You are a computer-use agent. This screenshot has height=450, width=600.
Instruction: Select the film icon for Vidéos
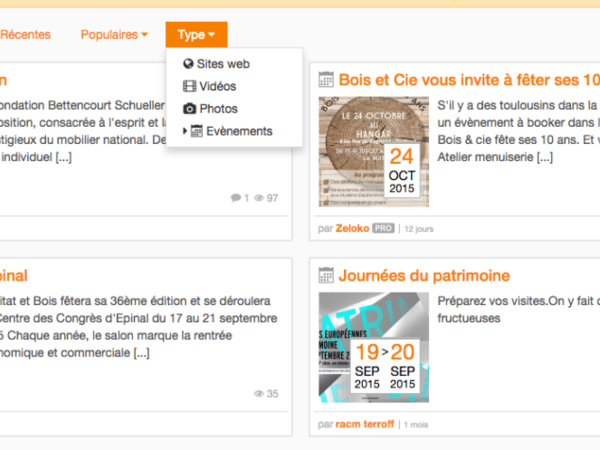point(189,87)
